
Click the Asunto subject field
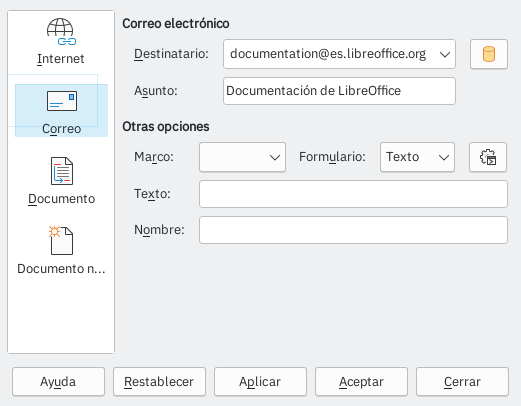click(x=339, y=91)
